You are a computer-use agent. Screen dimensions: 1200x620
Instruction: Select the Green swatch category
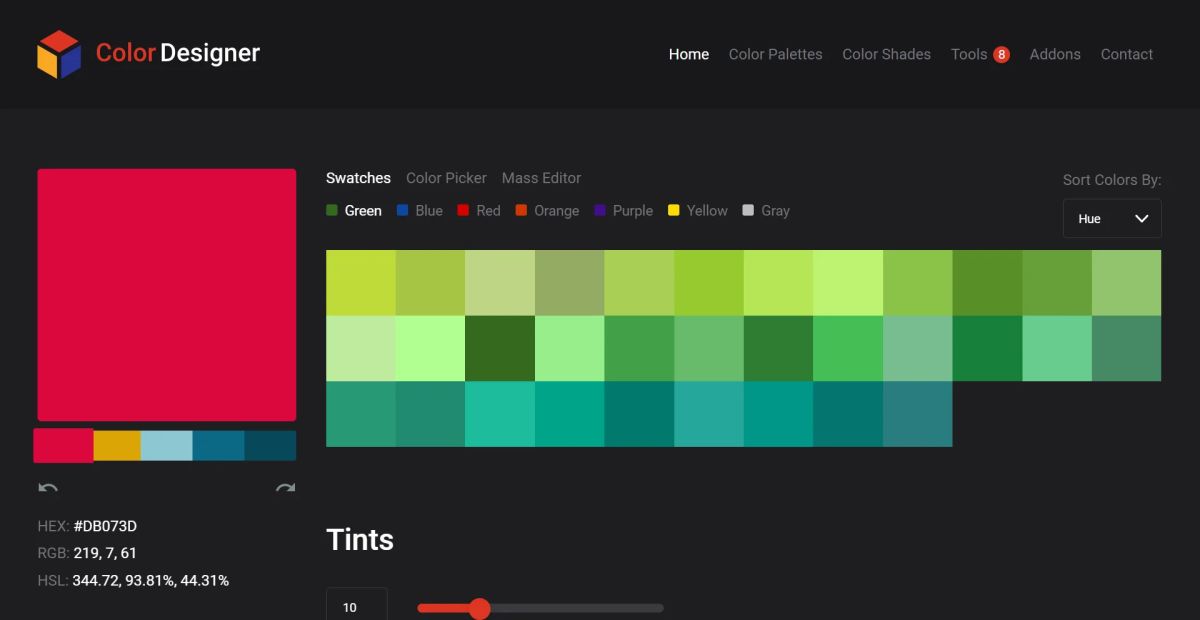[354, 210]
